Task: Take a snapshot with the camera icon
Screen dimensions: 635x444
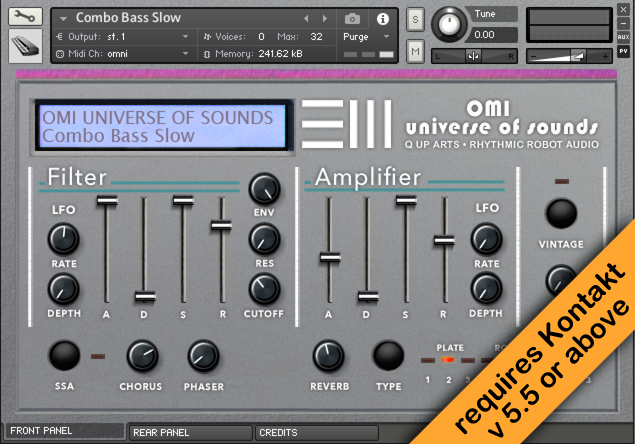Action: [x=352, y=19]
